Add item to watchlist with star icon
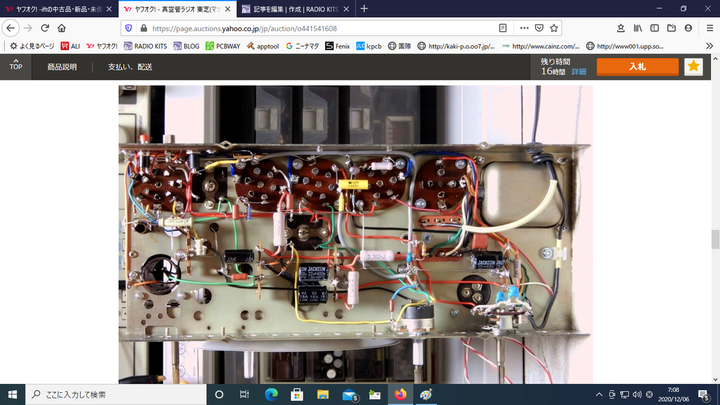This screenshot has height=405, width=720. pos(693,66)
